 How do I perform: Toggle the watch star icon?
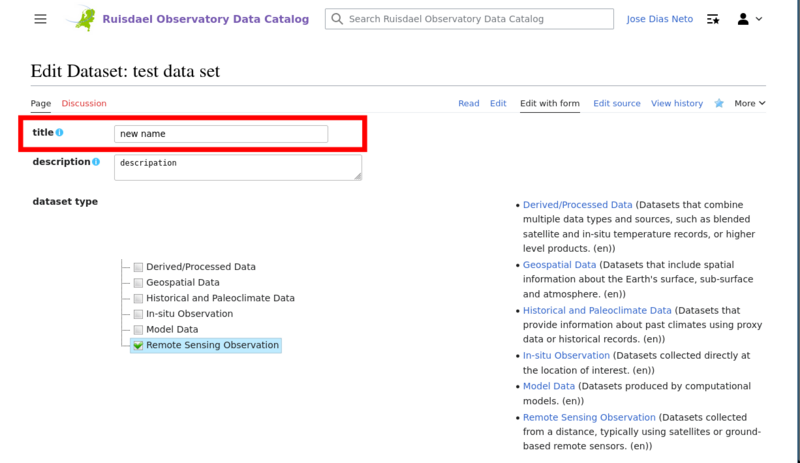[719, 104]
